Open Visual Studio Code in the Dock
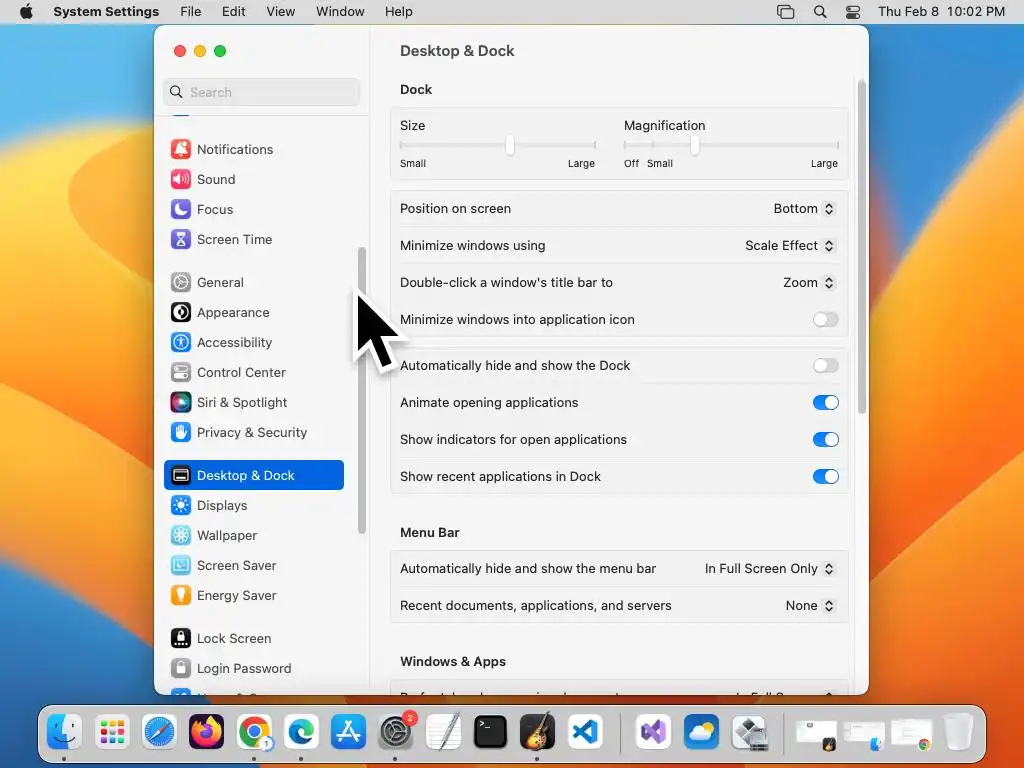The width and height of the screenshot is (1024, 768). point(585,731)
